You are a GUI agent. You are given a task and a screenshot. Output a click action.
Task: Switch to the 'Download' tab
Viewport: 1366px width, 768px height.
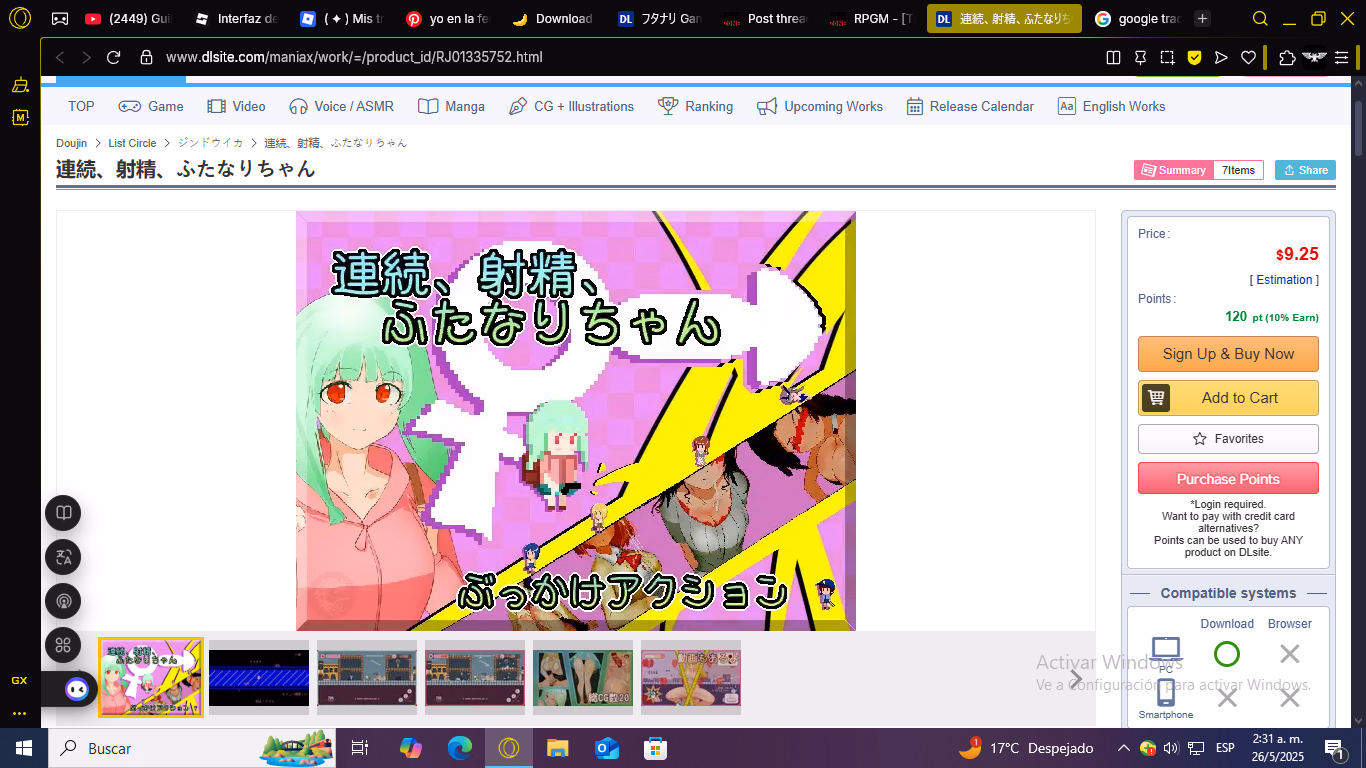pyautogui.click(x=553, y=18)
